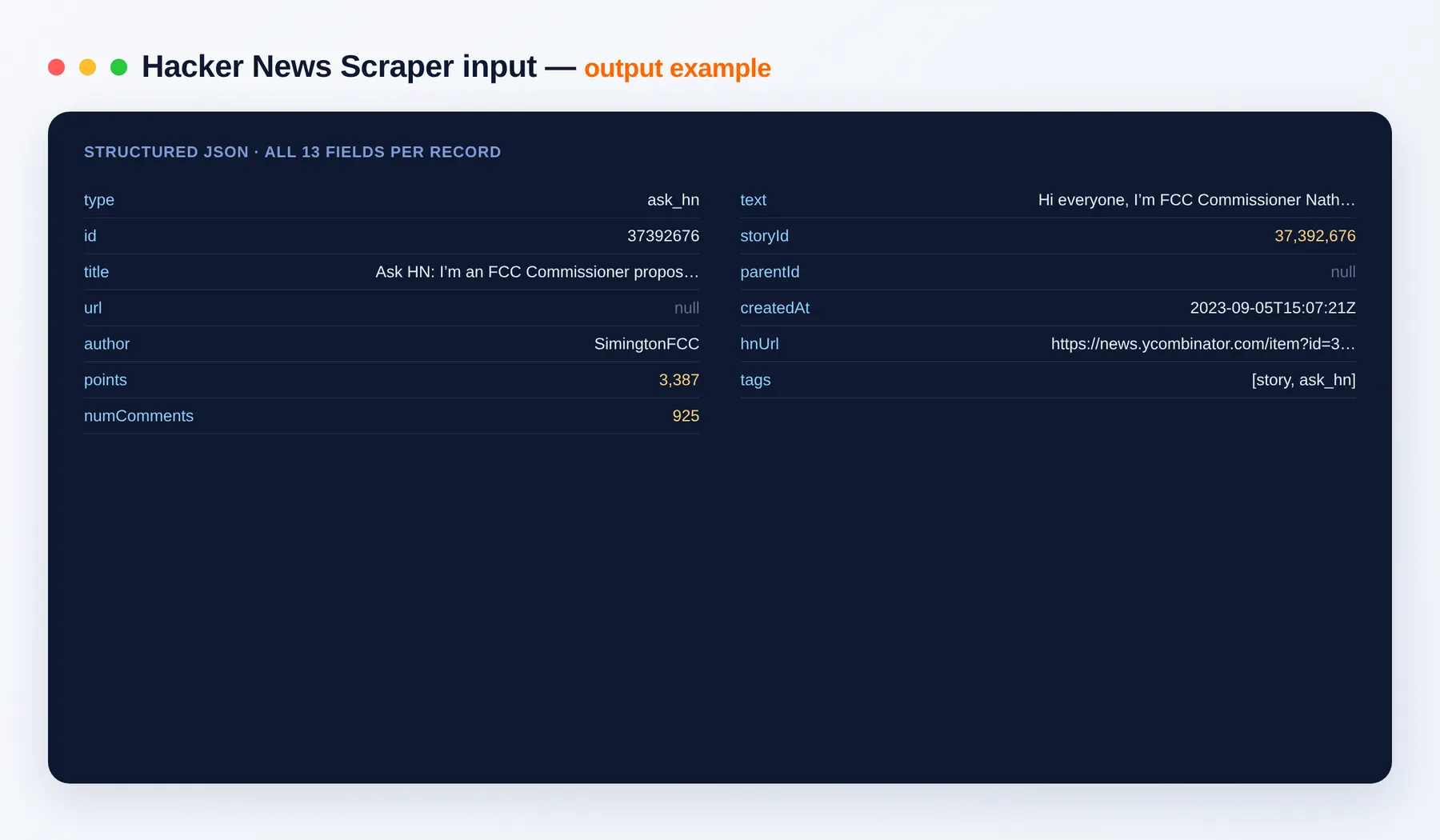Click the red close dot

tap(56, 67)
